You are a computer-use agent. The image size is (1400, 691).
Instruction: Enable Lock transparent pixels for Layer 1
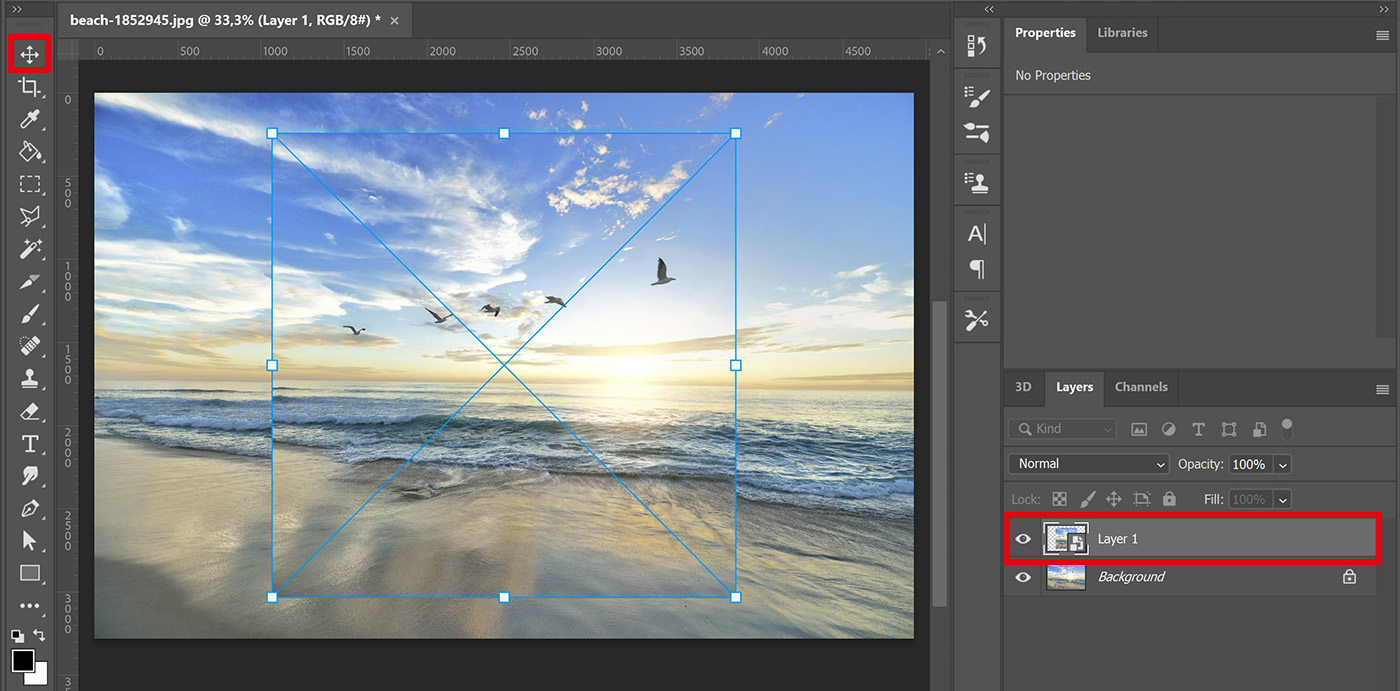[x=1058, y=498]
